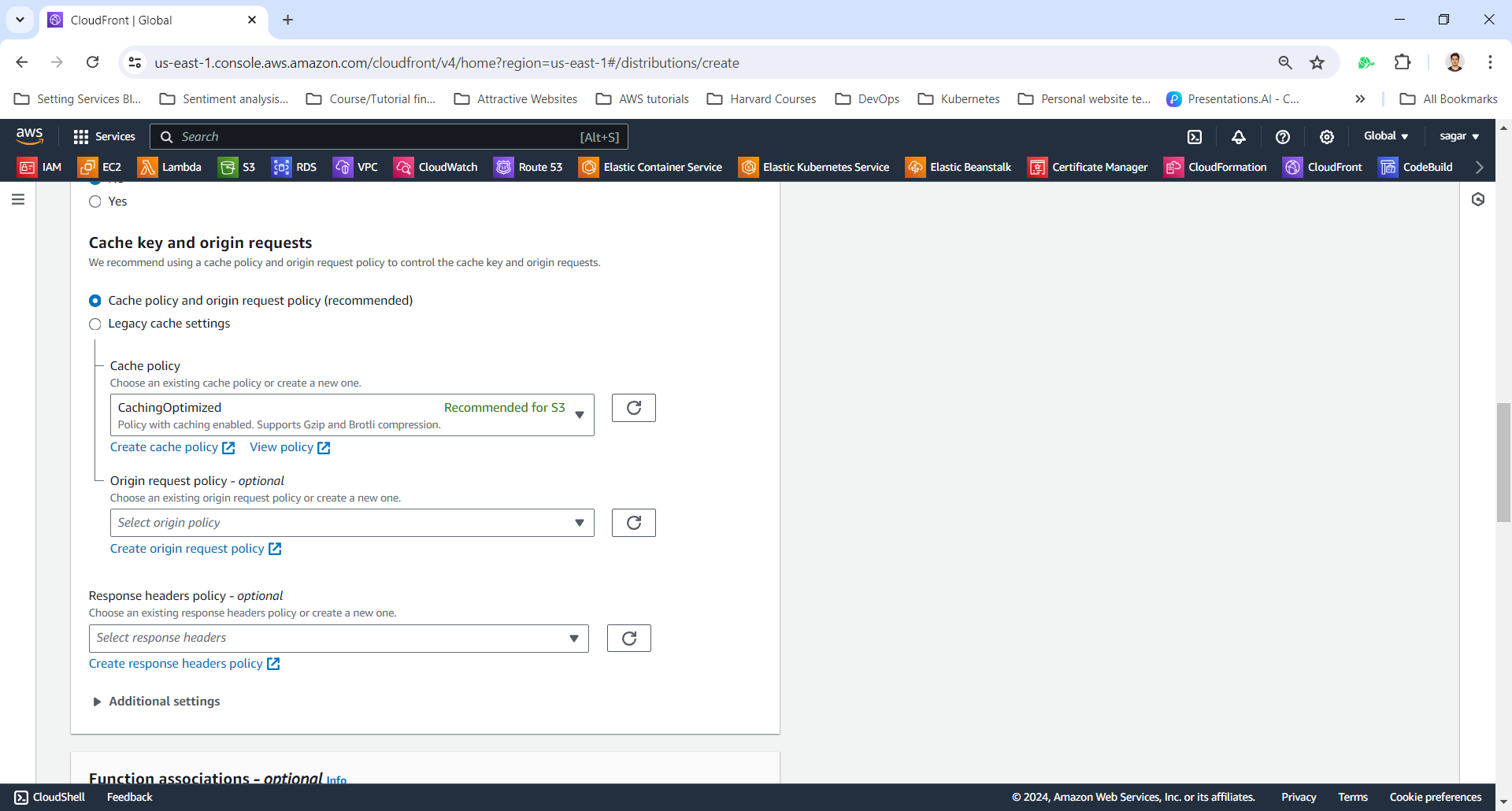The image size is (1512, 811).
Task: Open the left navigation hamburger menu
Action: click(x=18, y=200)
